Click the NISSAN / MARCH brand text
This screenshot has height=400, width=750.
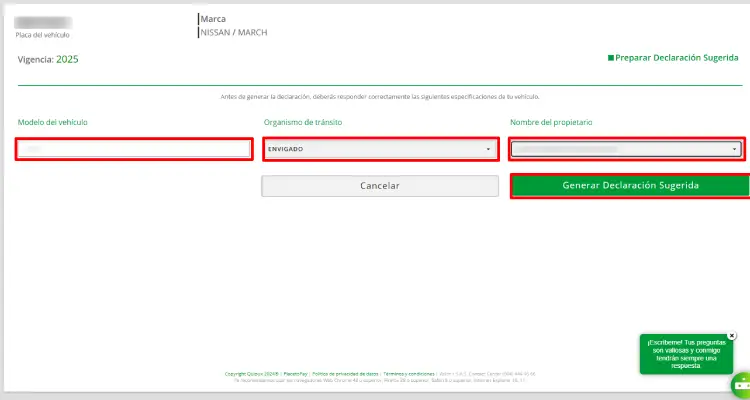pos(234,32)
